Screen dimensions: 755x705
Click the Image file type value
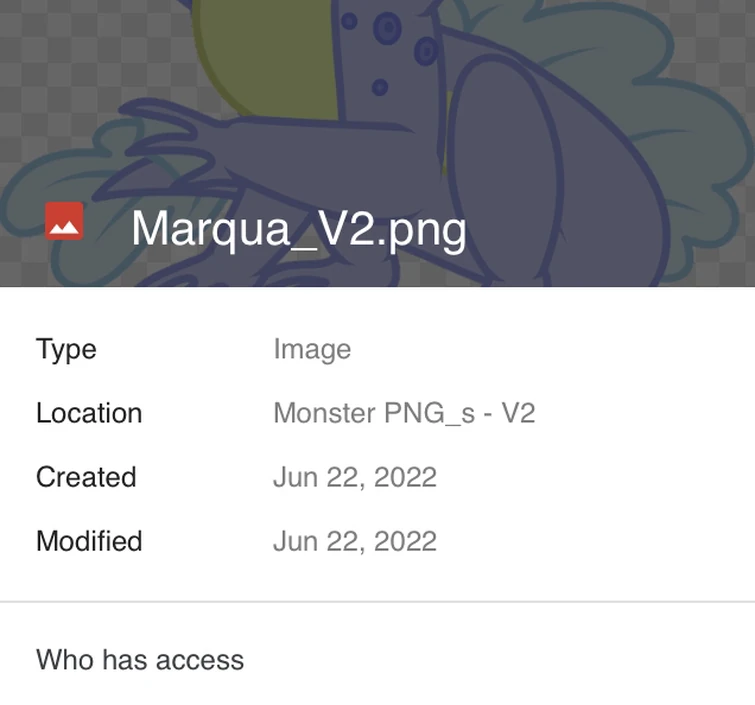coord(312,349)
